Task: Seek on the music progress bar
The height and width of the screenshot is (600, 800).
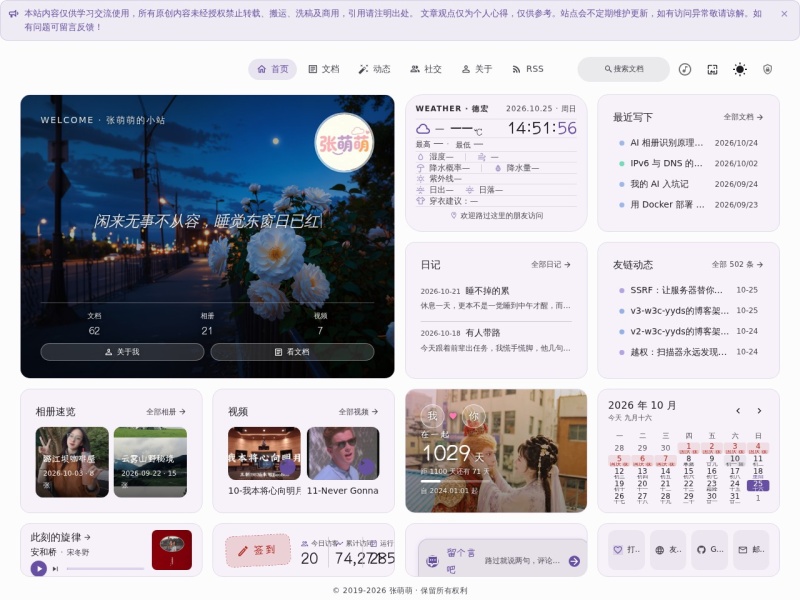Action: 105,568
